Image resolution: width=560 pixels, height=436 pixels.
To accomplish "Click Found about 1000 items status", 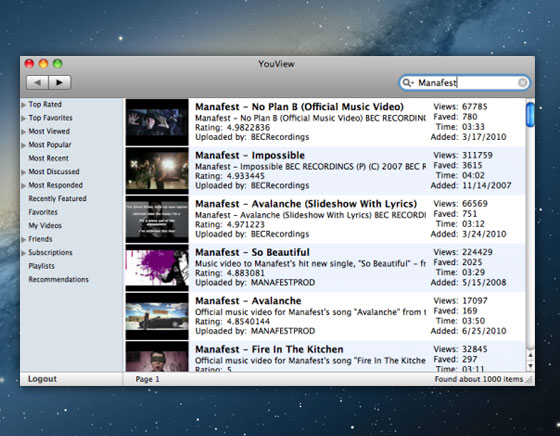I will tap(479, 379).
